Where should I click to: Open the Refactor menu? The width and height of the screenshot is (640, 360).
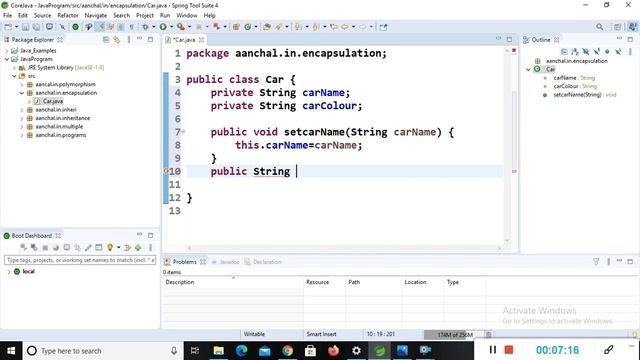[x=68, y=15]
